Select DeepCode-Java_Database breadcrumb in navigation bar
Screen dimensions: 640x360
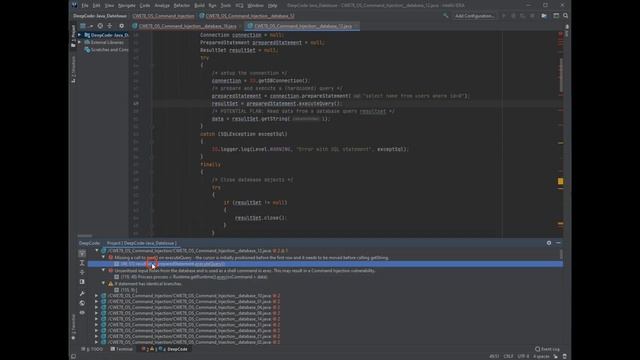point(100,16)
